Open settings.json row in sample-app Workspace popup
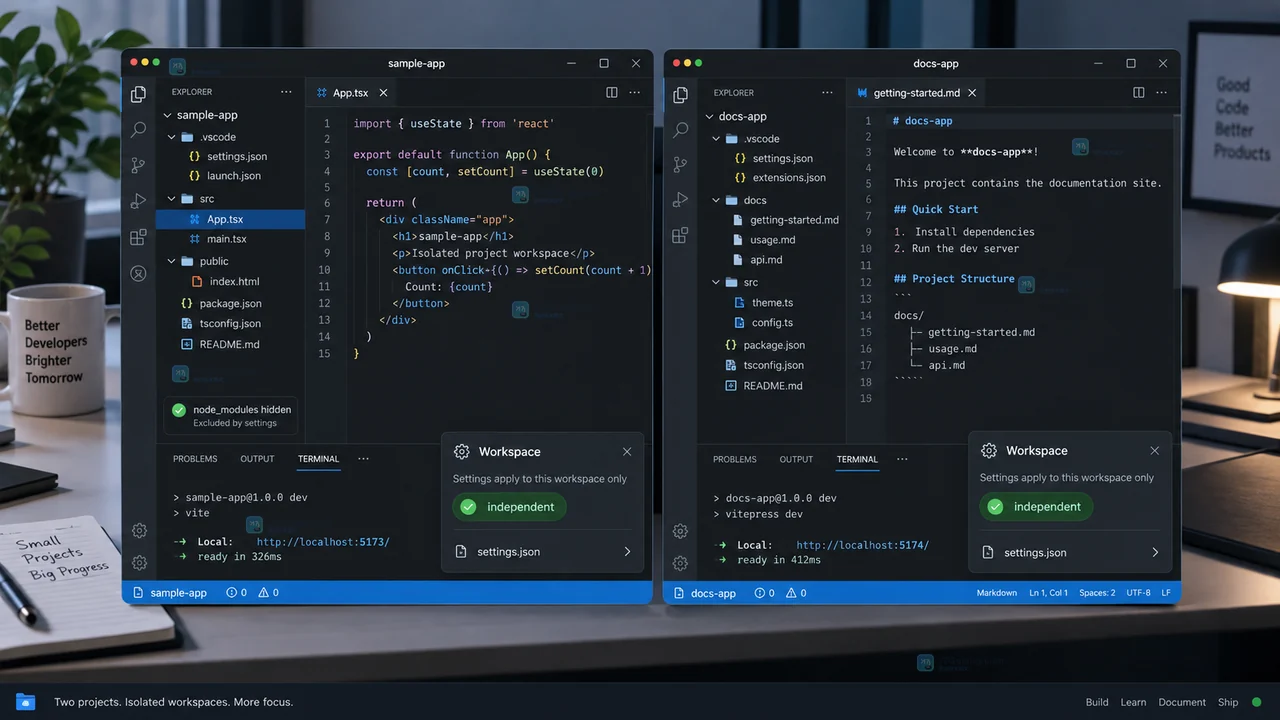The height and width of the screenshot is (720, 1280). [542, 551]
